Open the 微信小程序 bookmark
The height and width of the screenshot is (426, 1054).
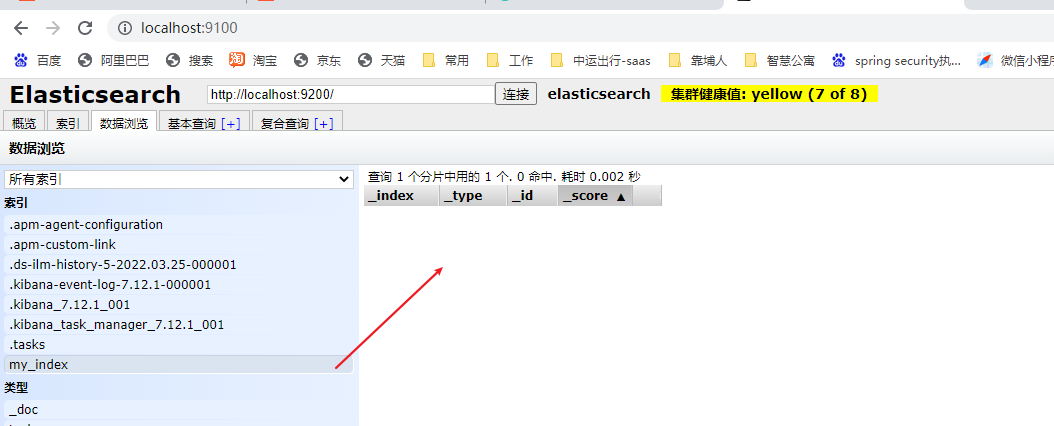pyautogui.click(x=1015, y=60)
